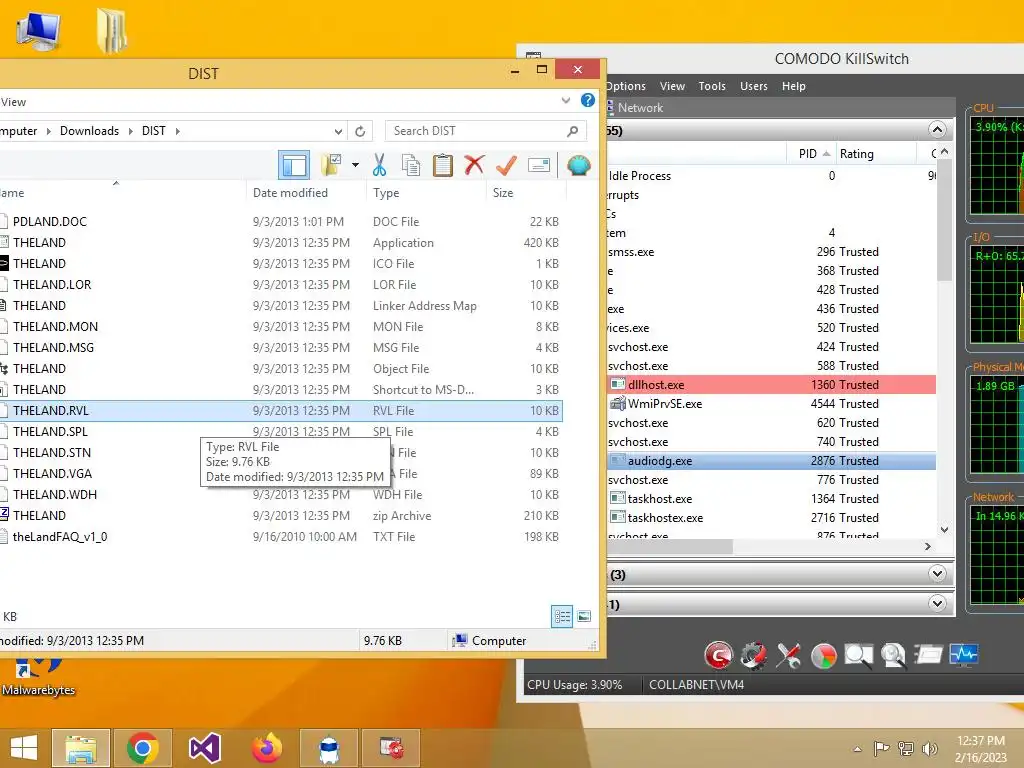This screenshot has height=768, width=1024.
Task: Click the screwdriver and wrench tools icon
Action: (788, 655)
